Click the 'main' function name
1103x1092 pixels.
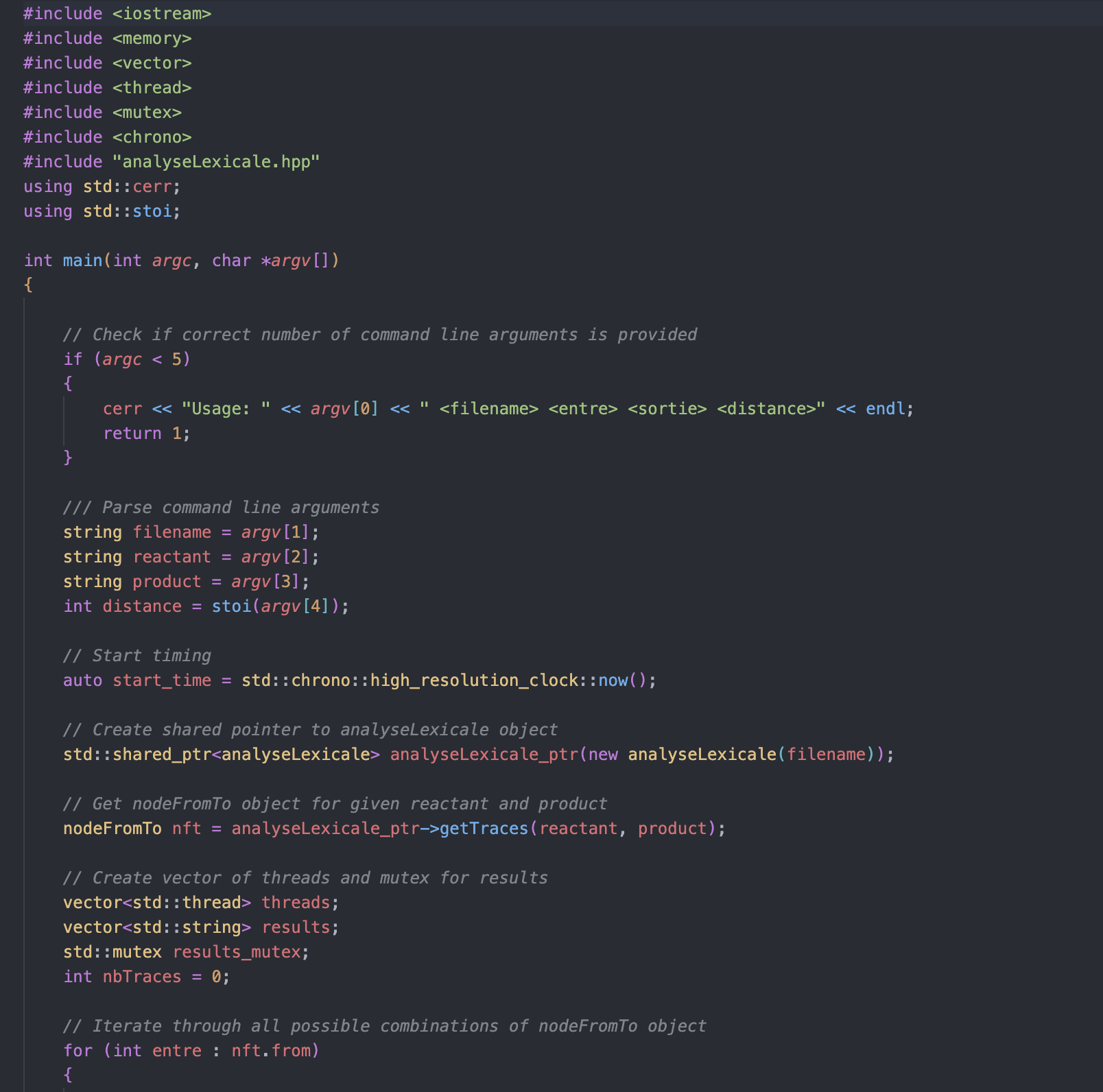pos(82,261)
